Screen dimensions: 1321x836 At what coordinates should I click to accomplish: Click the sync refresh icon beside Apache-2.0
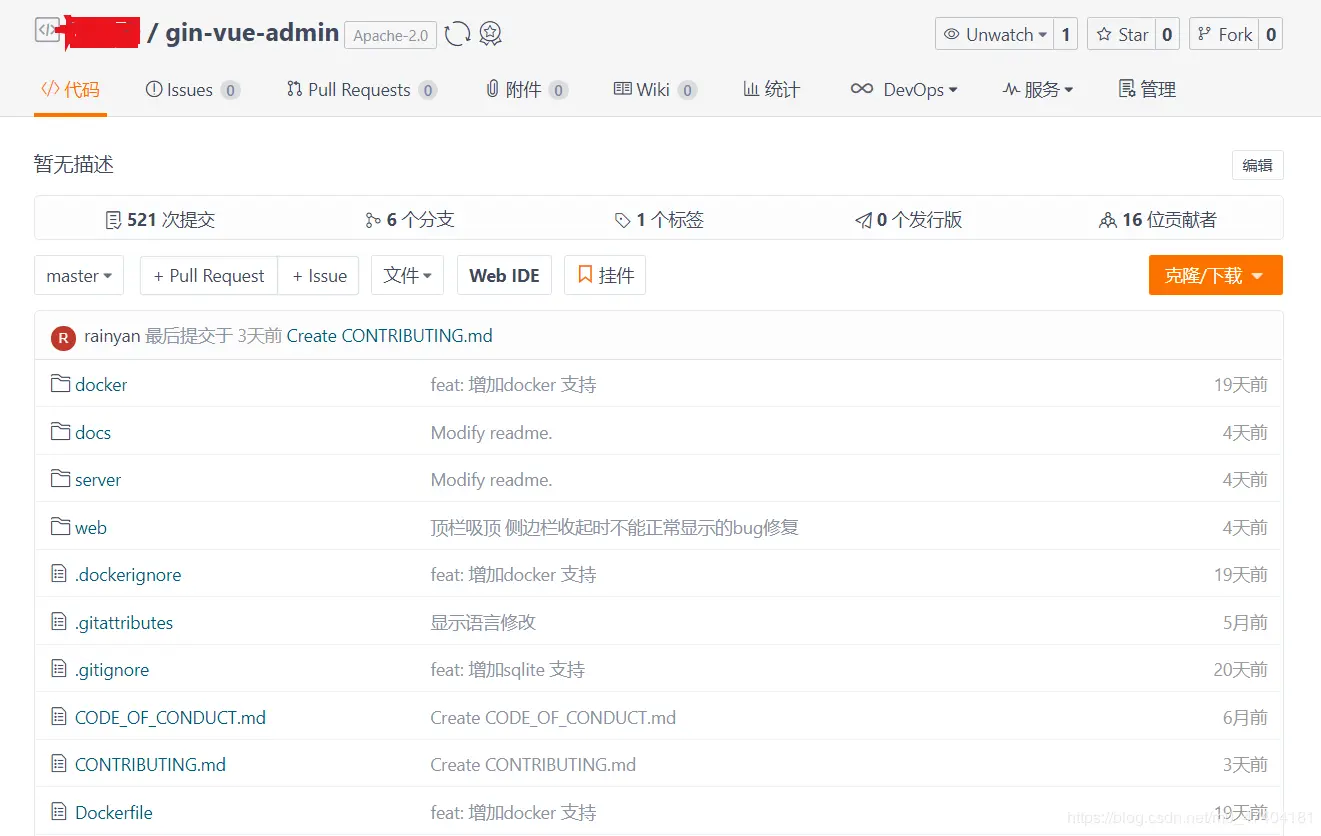(458, 34)
